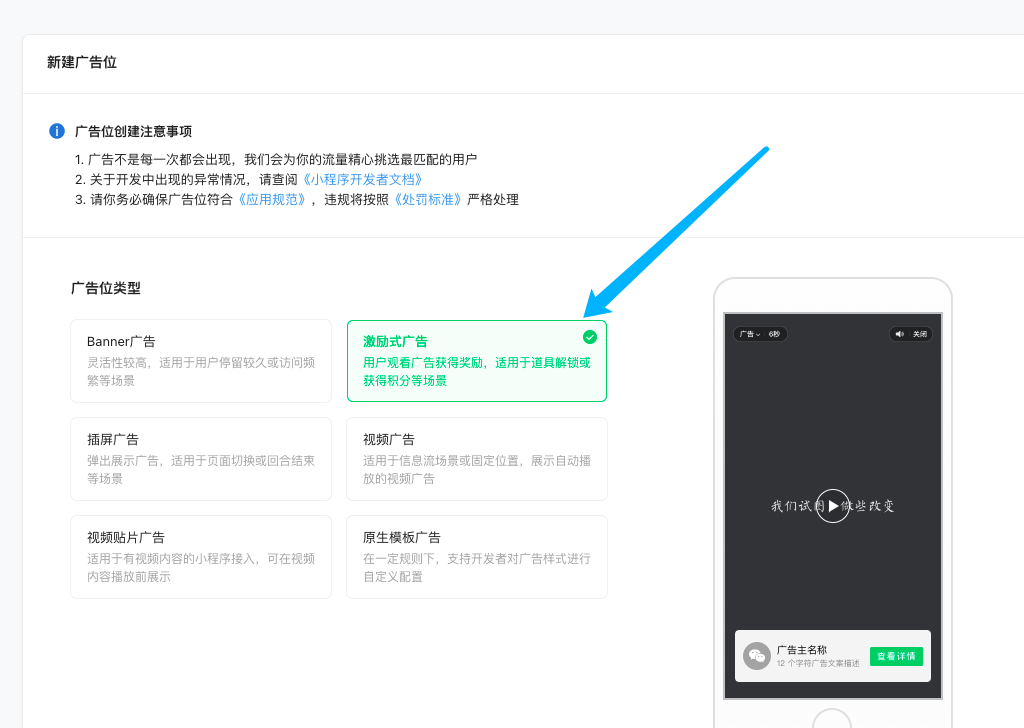Select the 激励式广告 card
Image resolution: width=1024 pixels, height=728 pixels.
coord(476,361)
